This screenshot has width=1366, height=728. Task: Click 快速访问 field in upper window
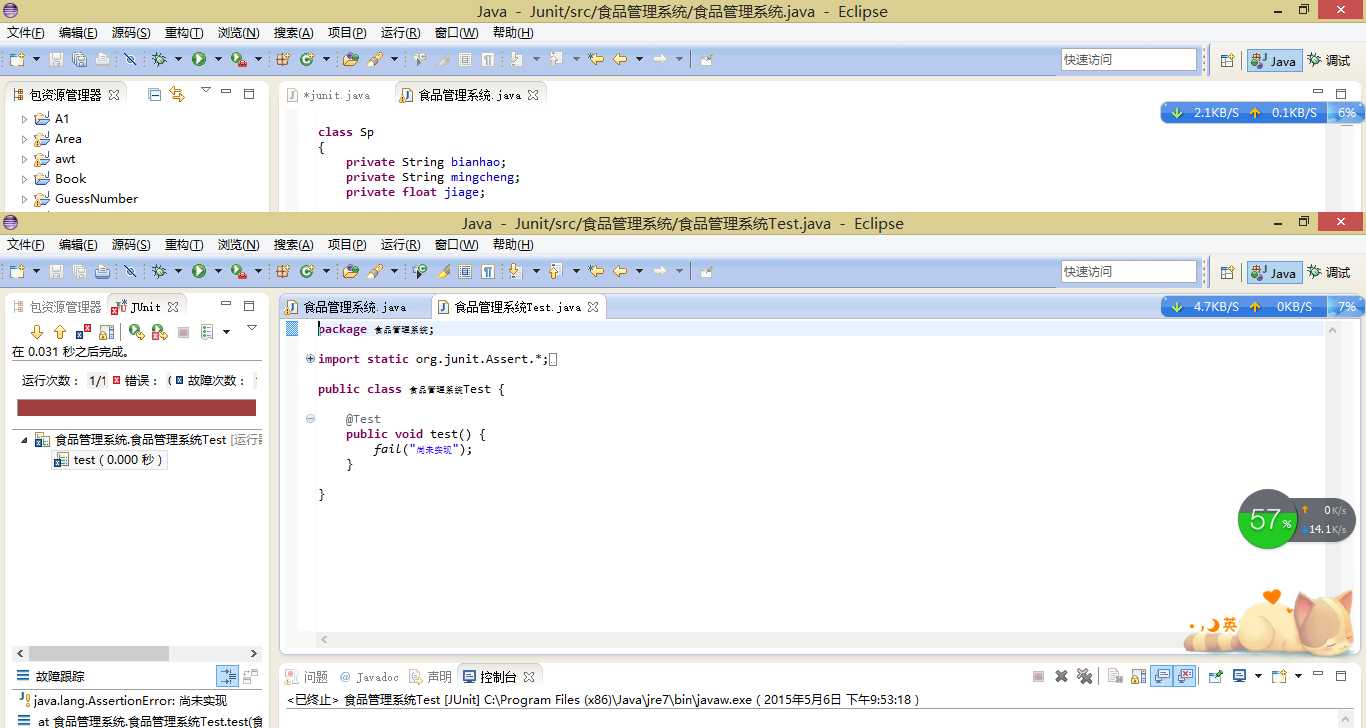(1129, 59)
